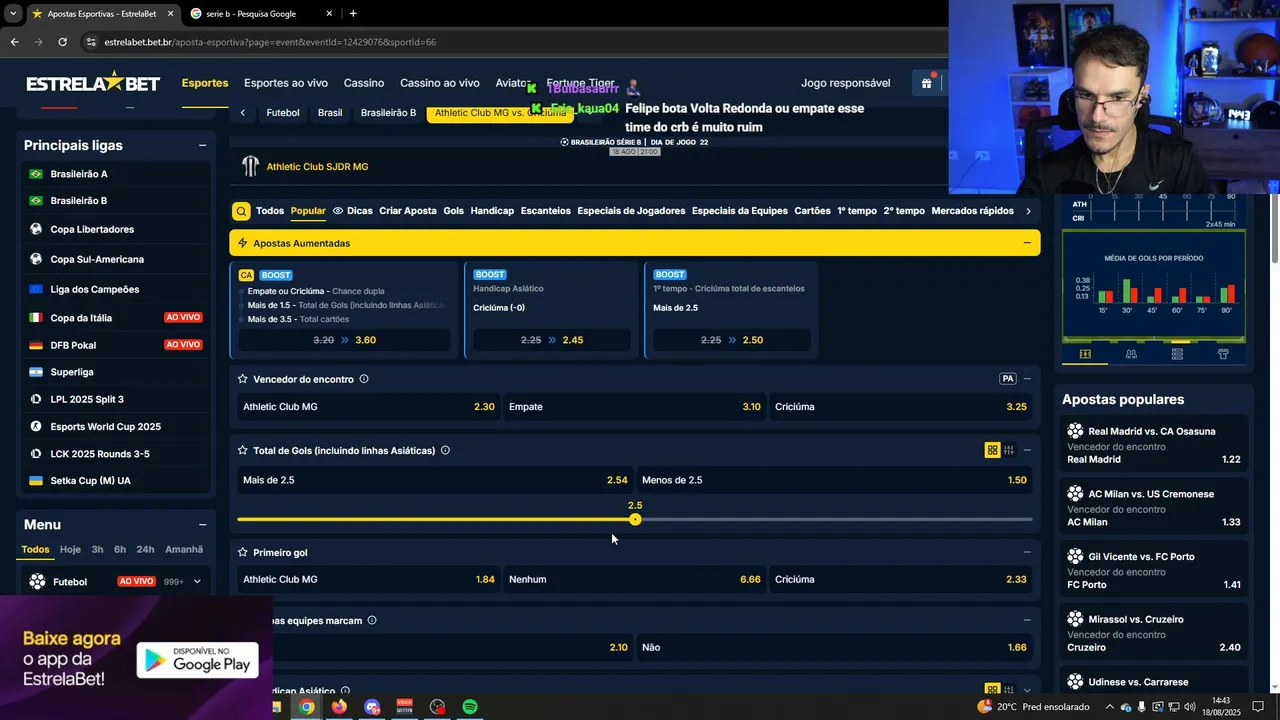1280x720 pixels.
Task: Select Menos de 2.5 at 1.50
Action: [834, 480]
